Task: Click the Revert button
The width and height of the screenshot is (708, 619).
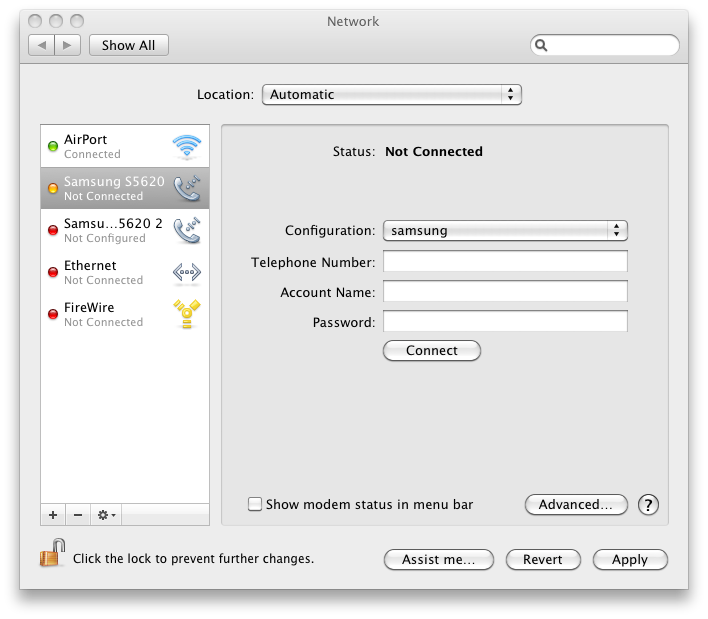Action: 543,559
